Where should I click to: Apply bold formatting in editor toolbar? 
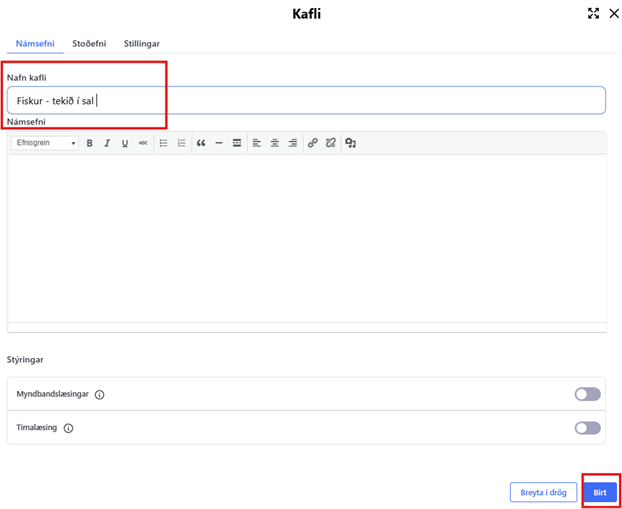coord(89,143)
